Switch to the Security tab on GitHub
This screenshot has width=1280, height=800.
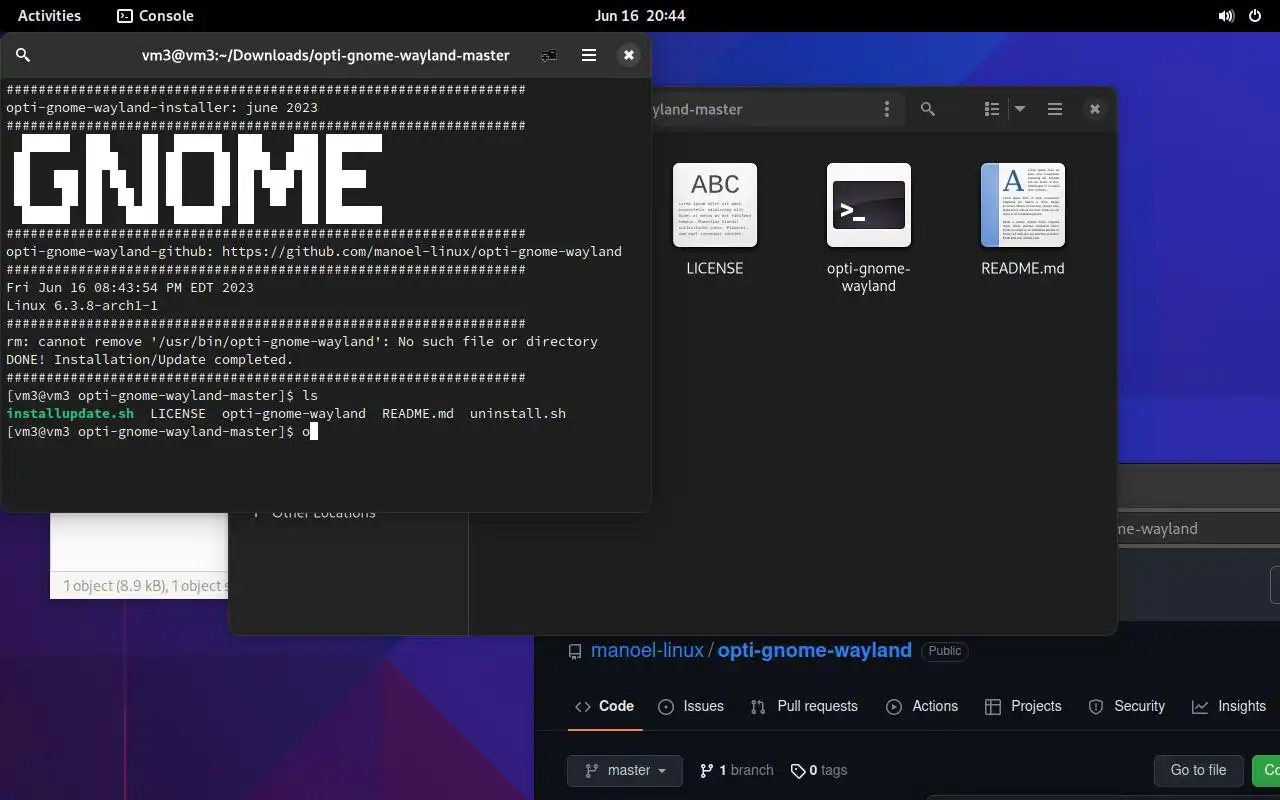[x=1127, y=706]
